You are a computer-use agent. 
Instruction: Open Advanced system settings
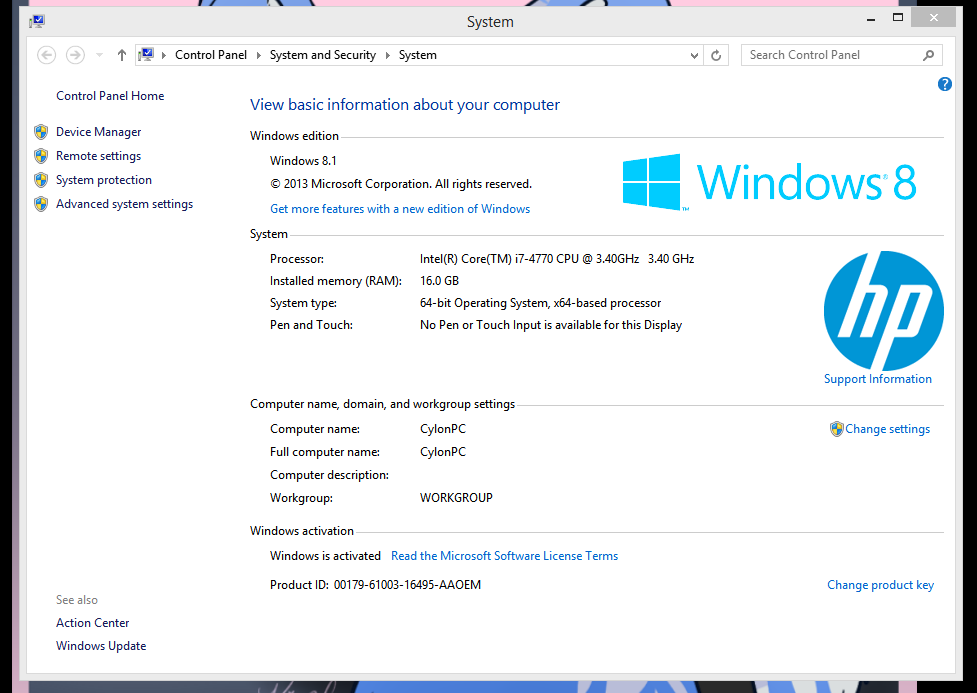[x=124, y=204]
